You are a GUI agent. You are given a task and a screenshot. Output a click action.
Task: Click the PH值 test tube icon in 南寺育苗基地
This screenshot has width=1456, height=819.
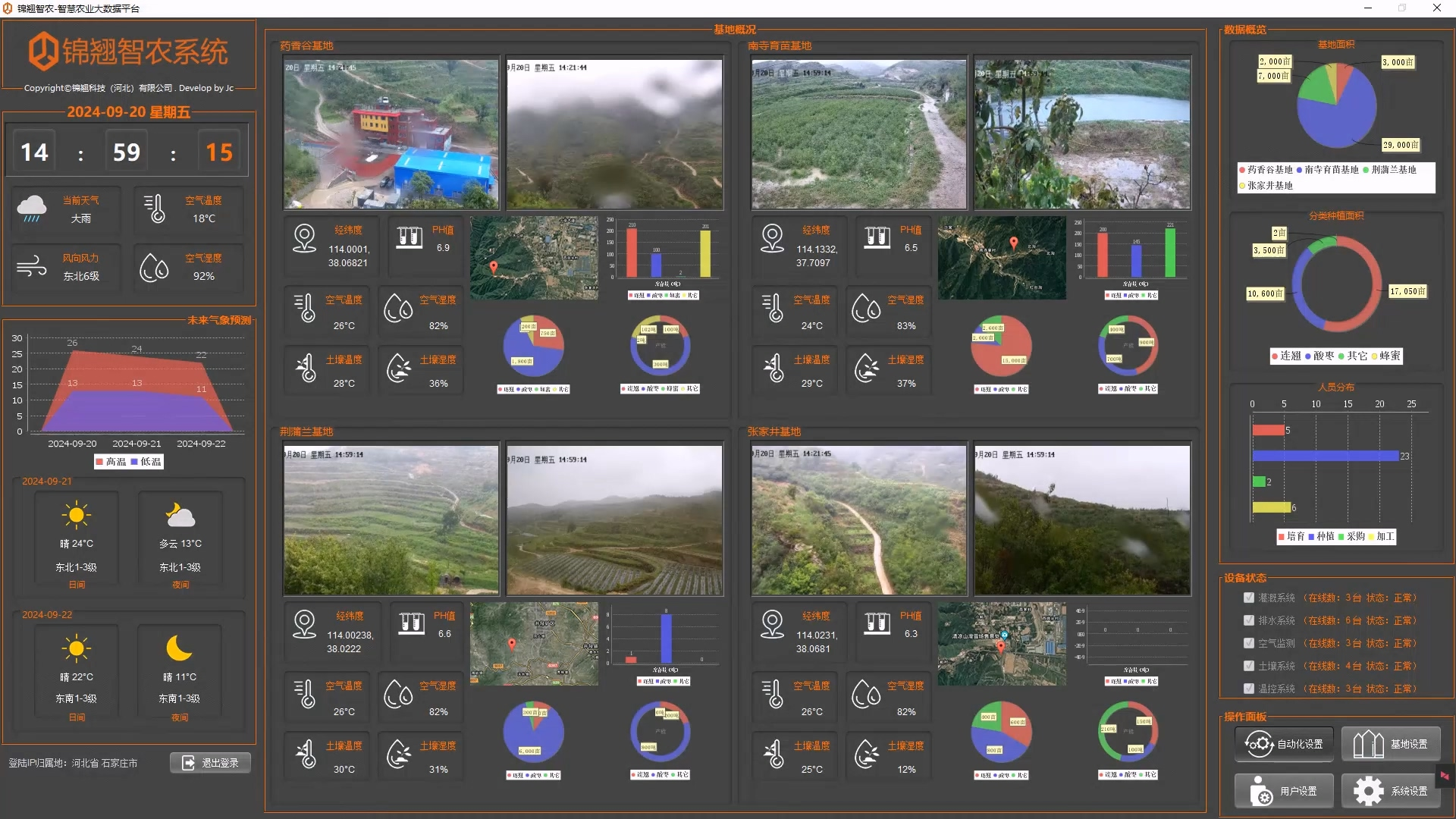coord(877,238)
